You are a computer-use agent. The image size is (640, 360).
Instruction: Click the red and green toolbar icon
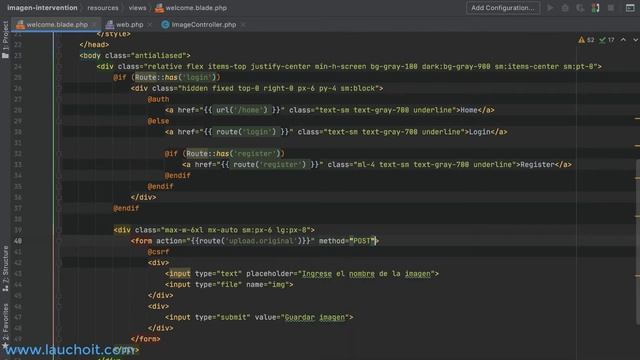596,8
